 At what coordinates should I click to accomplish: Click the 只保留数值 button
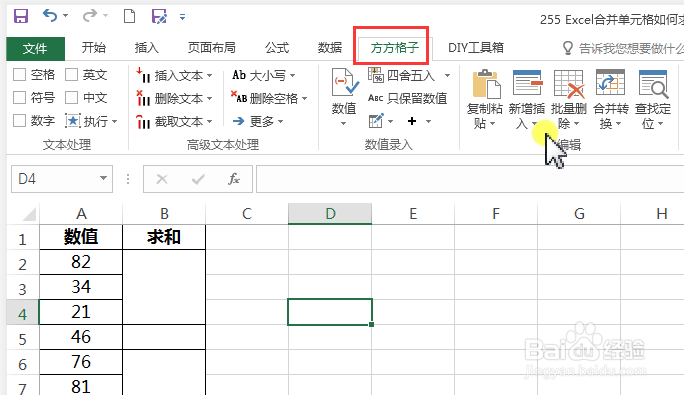pyautogui.click(x=407, y=98)
